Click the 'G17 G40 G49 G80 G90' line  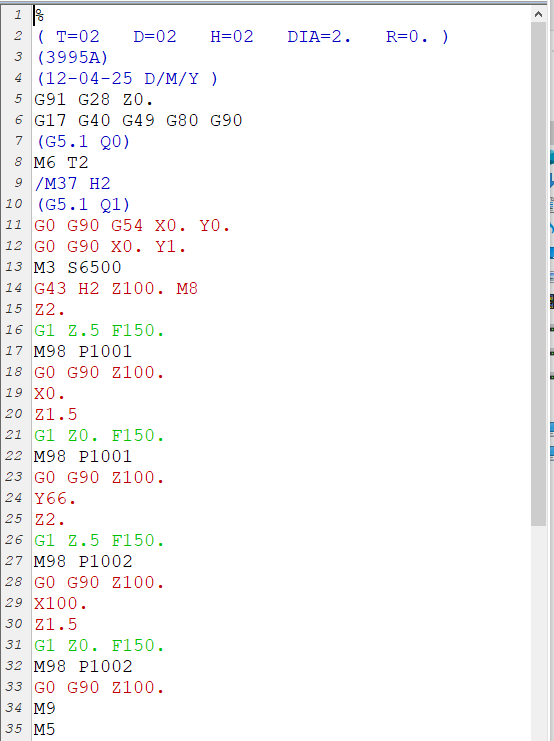coord(138,121)
